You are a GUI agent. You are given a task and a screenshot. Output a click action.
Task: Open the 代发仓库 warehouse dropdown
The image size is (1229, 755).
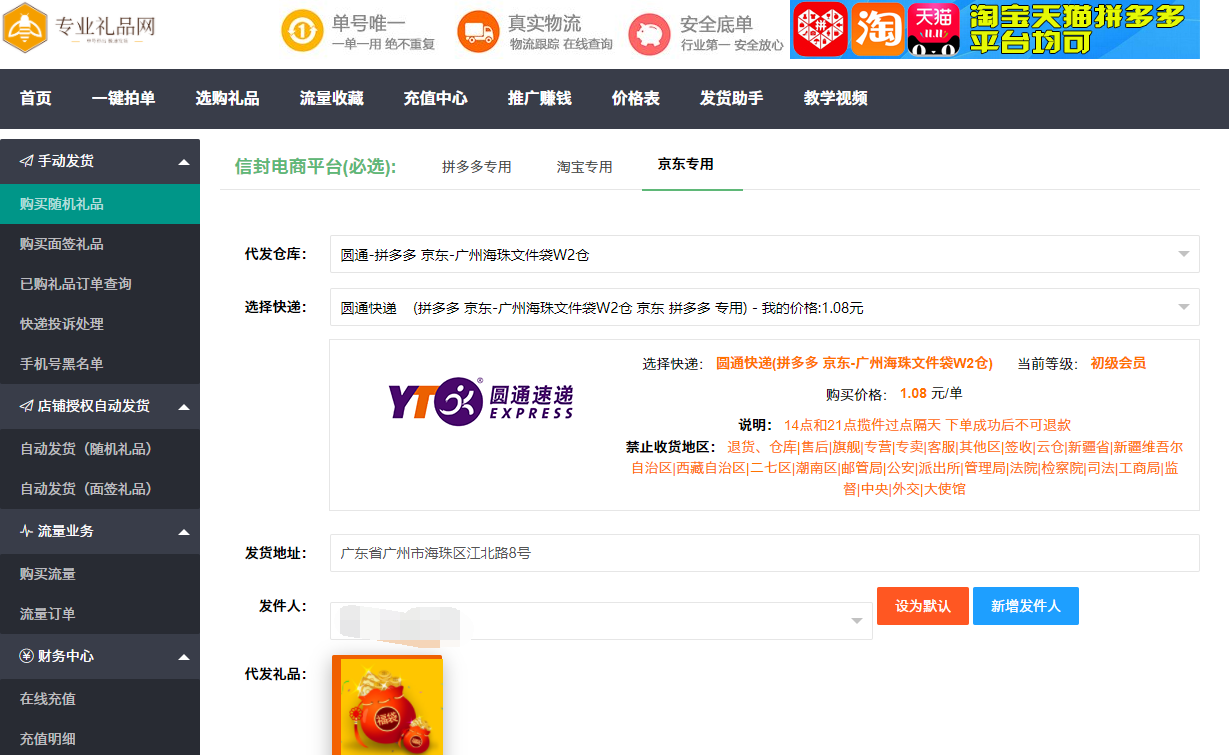[x=764, y=254]
